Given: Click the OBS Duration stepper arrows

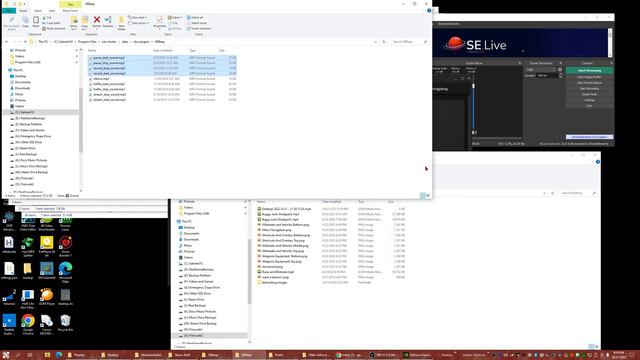Looking at the screenshot, I should click(560, 76).
